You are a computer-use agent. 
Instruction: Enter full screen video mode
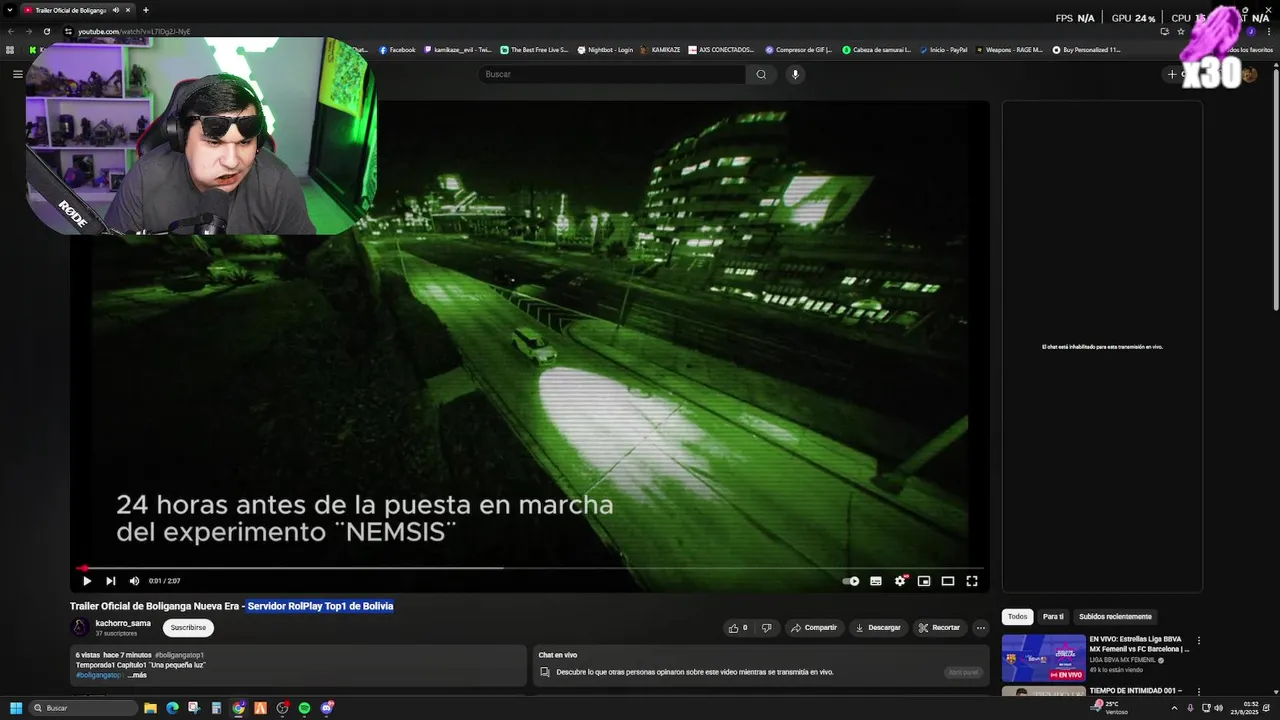tap(972, 581)
